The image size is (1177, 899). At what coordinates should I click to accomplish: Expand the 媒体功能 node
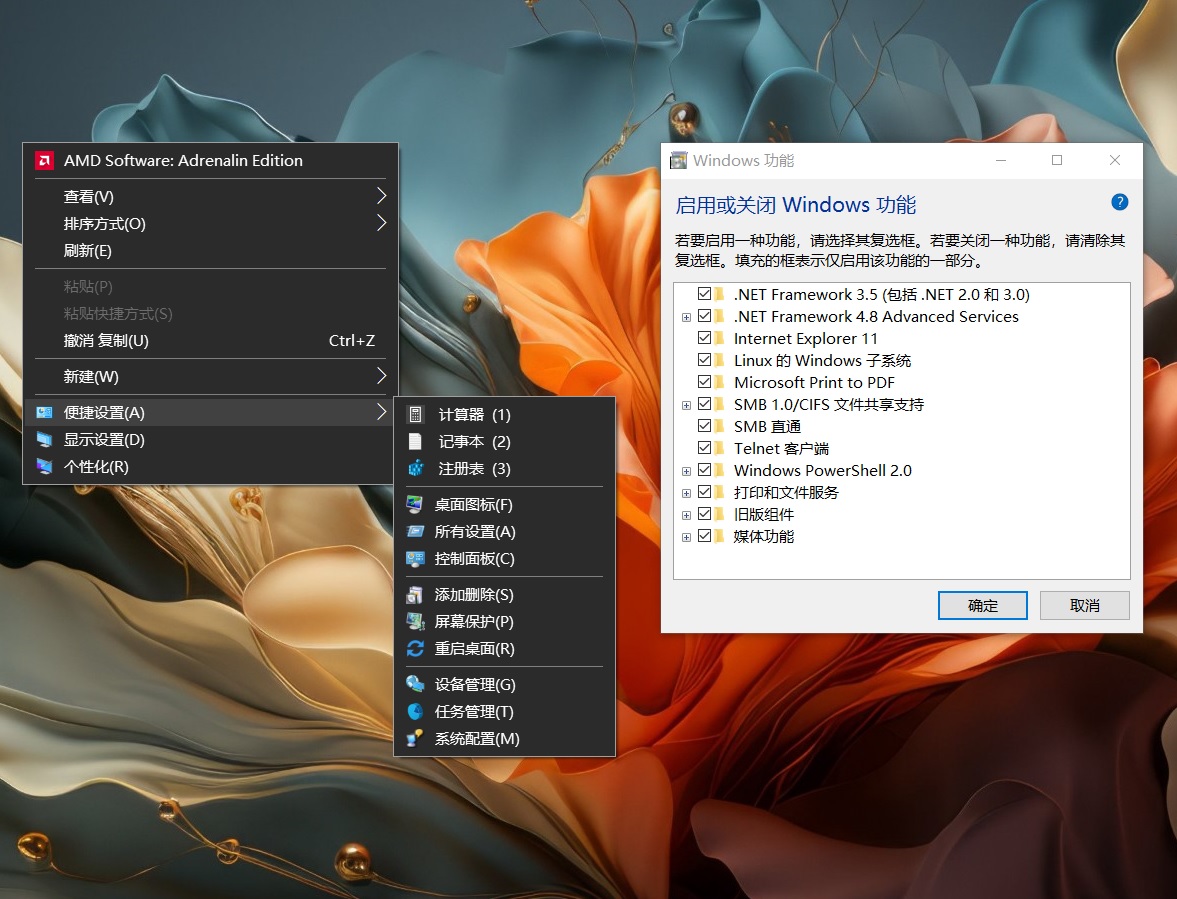(x=686, y=537)
